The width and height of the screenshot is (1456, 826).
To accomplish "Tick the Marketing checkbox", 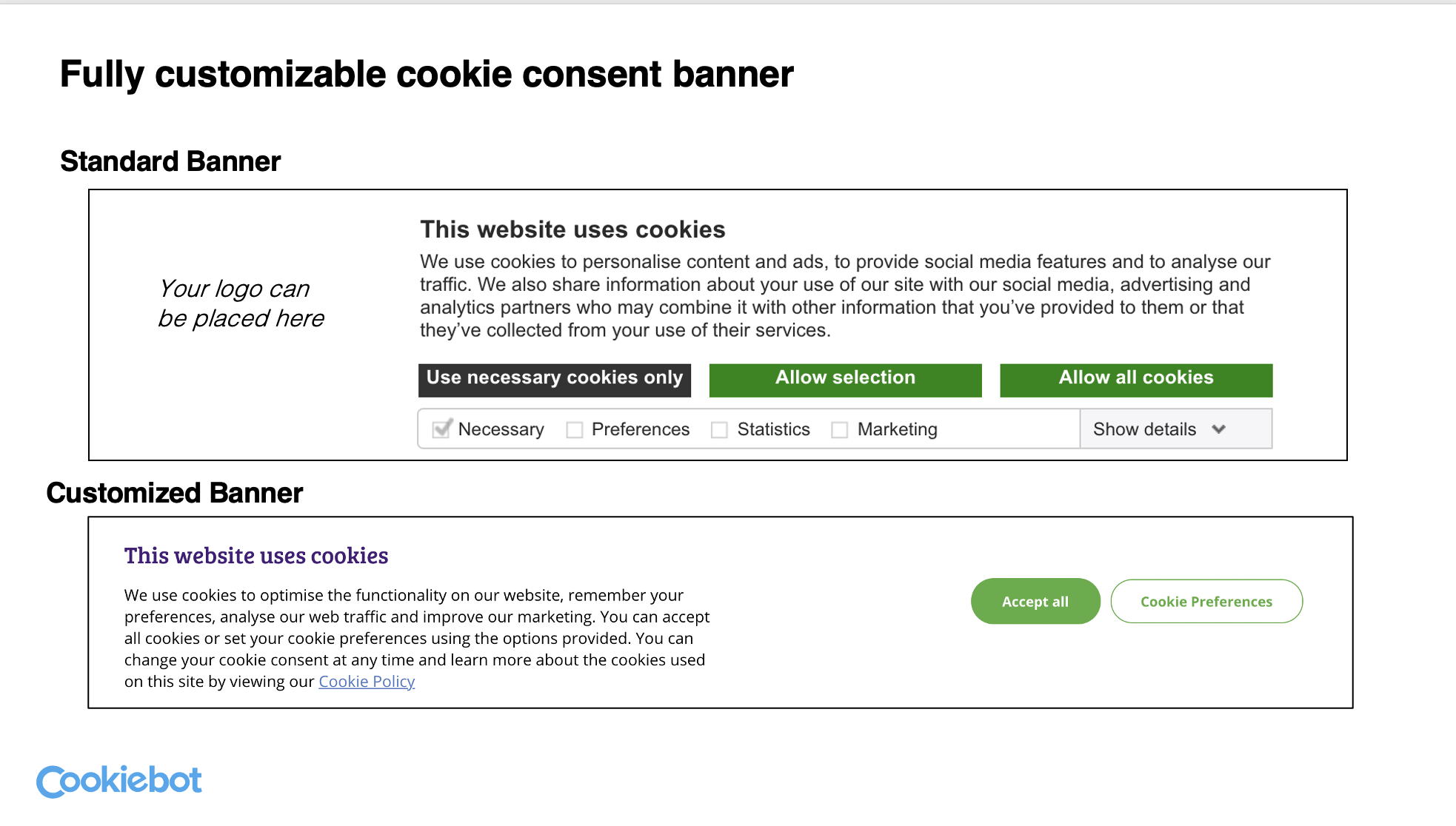I will (839, 430).
